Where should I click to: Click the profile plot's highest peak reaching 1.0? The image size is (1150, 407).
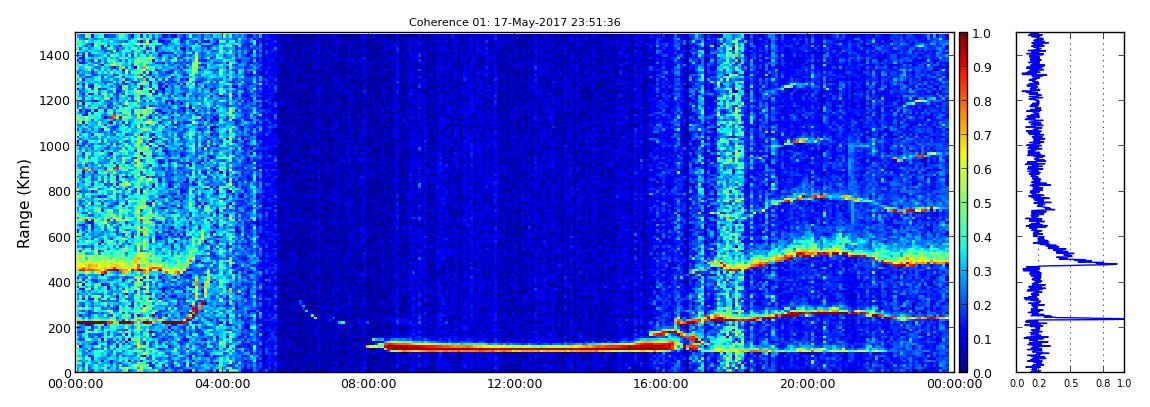tap(1121, 318)
